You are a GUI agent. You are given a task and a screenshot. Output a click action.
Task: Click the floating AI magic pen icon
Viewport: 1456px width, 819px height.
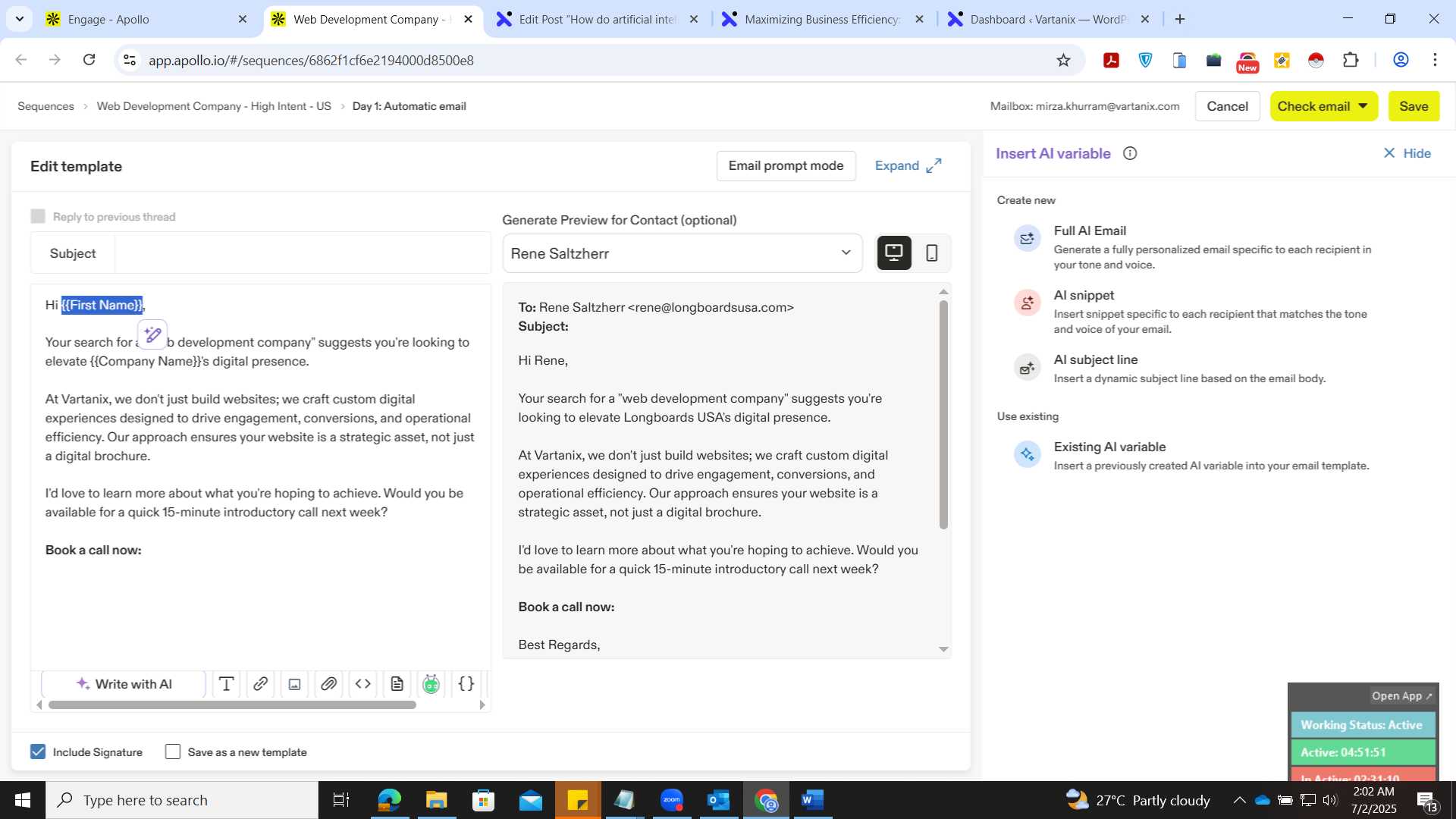click(152, 334)
